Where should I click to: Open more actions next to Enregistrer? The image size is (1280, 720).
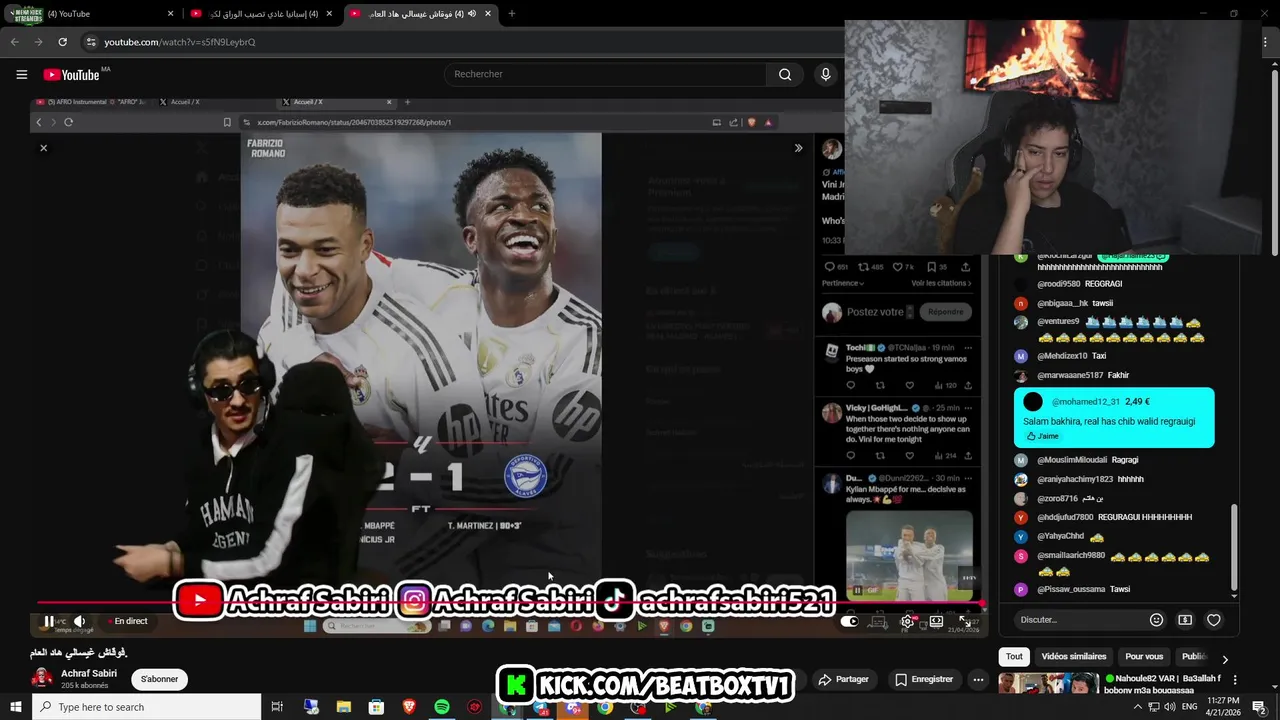978,679
